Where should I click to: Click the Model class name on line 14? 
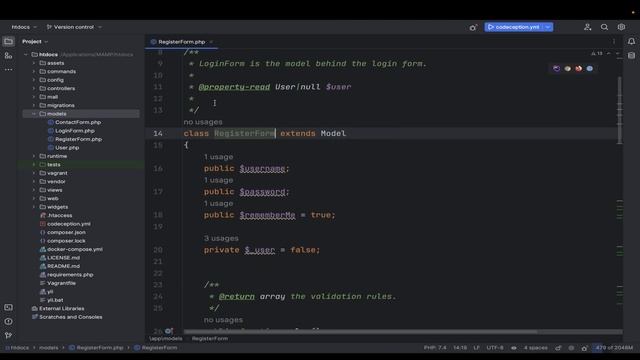(333, 133)
